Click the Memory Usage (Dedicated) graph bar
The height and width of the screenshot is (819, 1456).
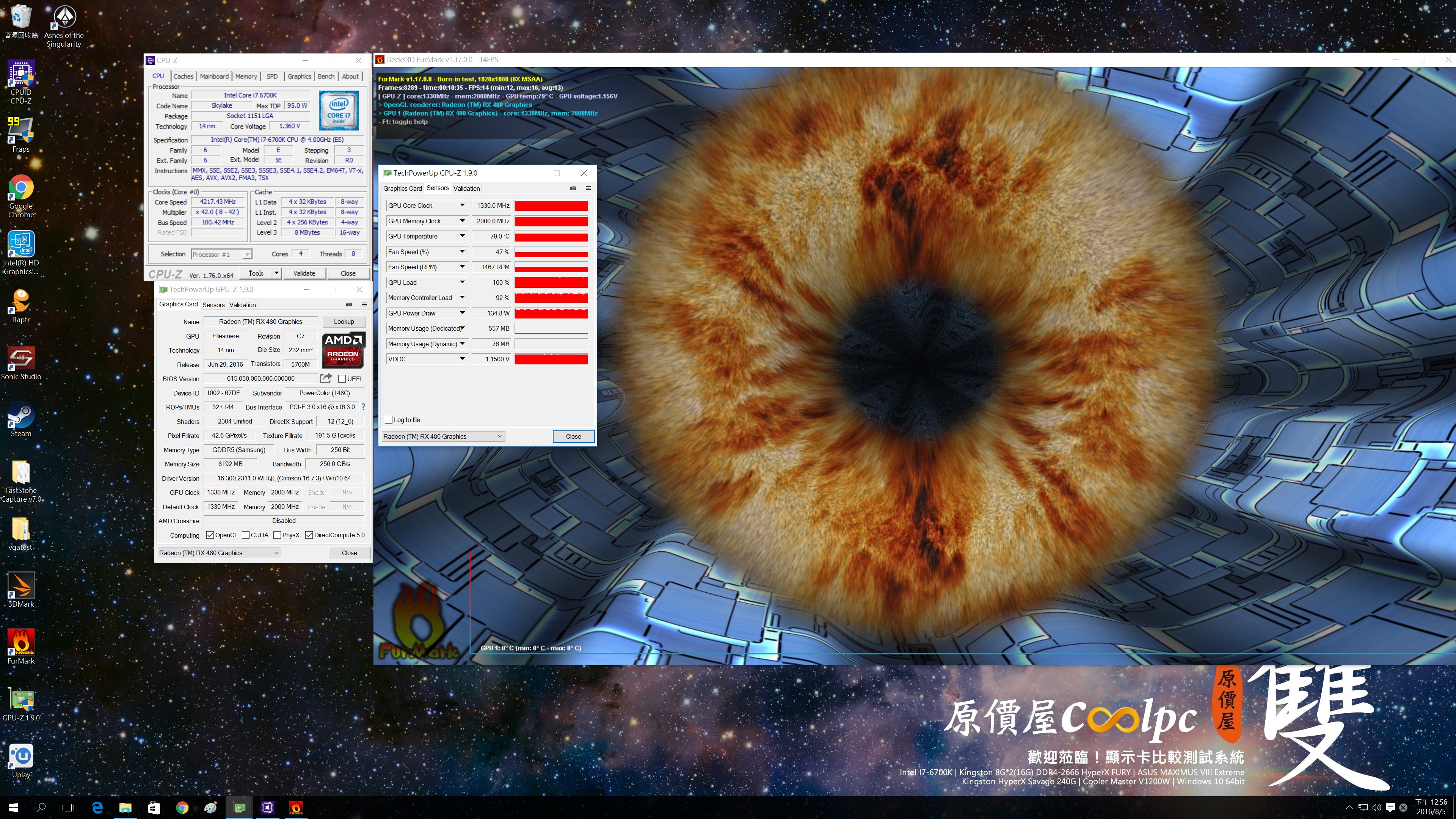551,328
